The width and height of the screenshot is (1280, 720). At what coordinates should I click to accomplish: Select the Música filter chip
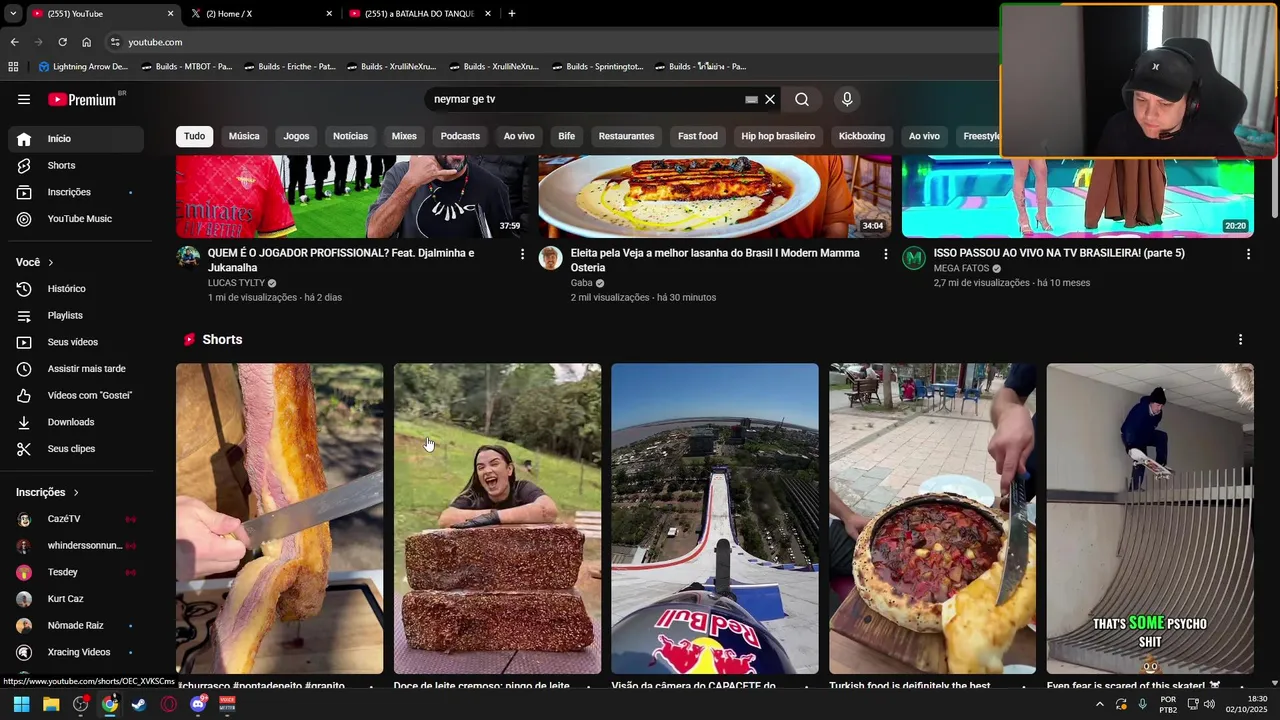click(x=244, y=136)
